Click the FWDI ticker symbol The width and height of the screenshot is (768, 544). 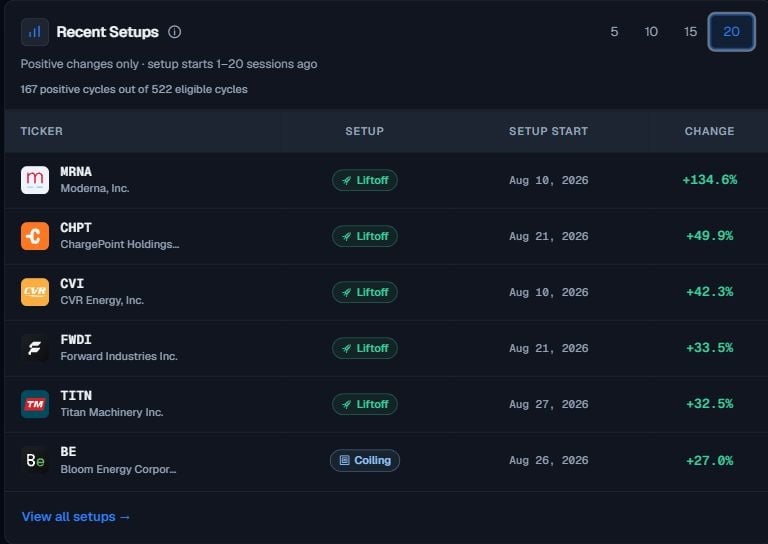[x=76, y=340]
